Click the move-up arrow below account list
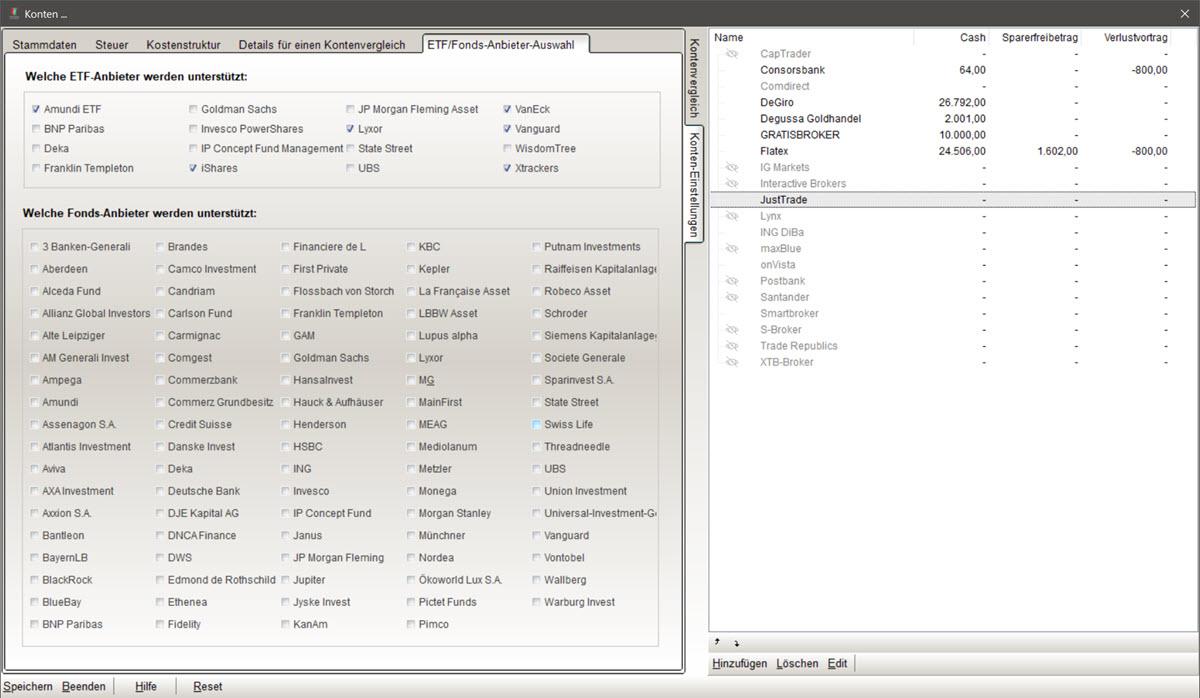Screen dimensions: 1200x698 tap(716, 643)
